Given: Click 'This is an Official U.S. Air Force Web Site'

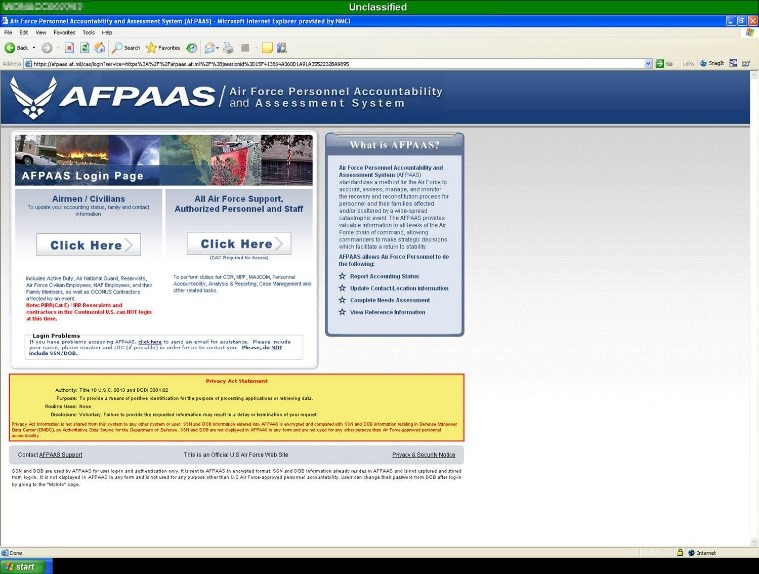Looking at the screenshot, I should click(x=236, y=454).
